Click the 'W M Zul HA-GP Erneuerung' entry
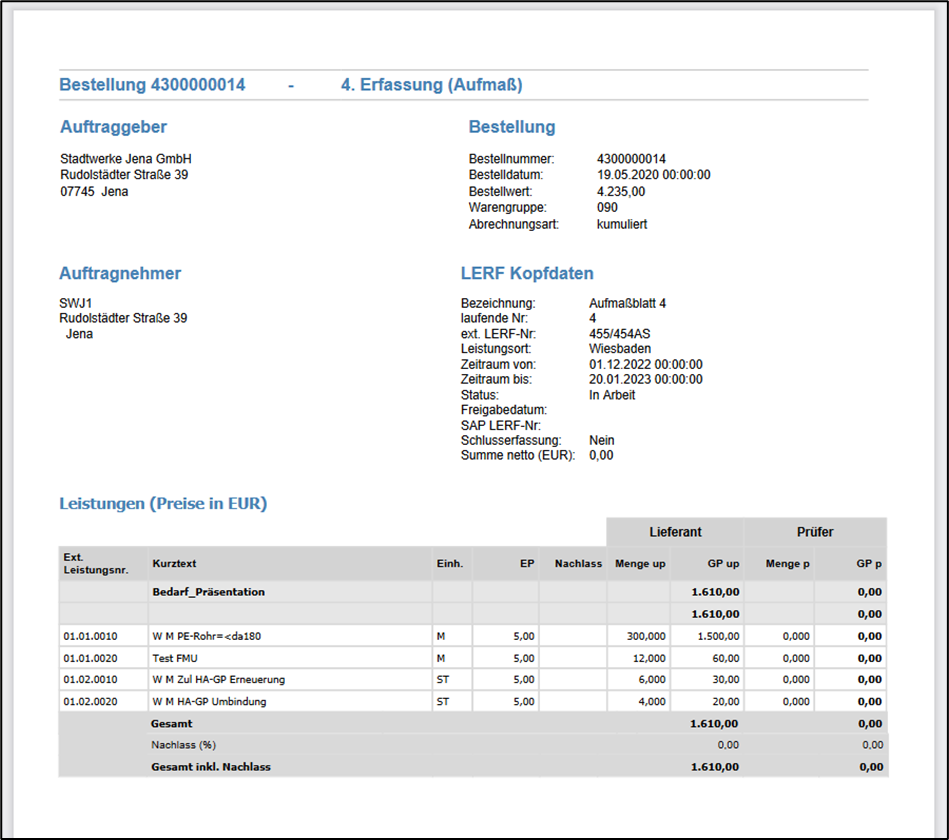The image size is (949, 840). tap(218, 680)
